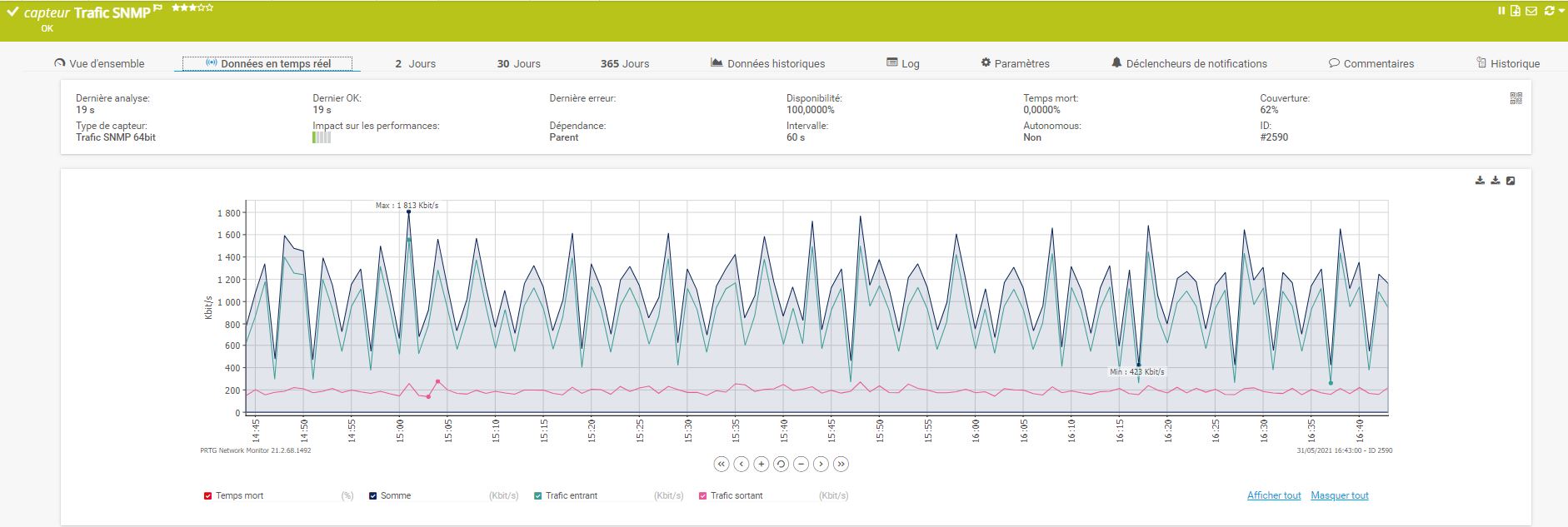Jump graph to earliest with double-left arrows

coord(722,464)
